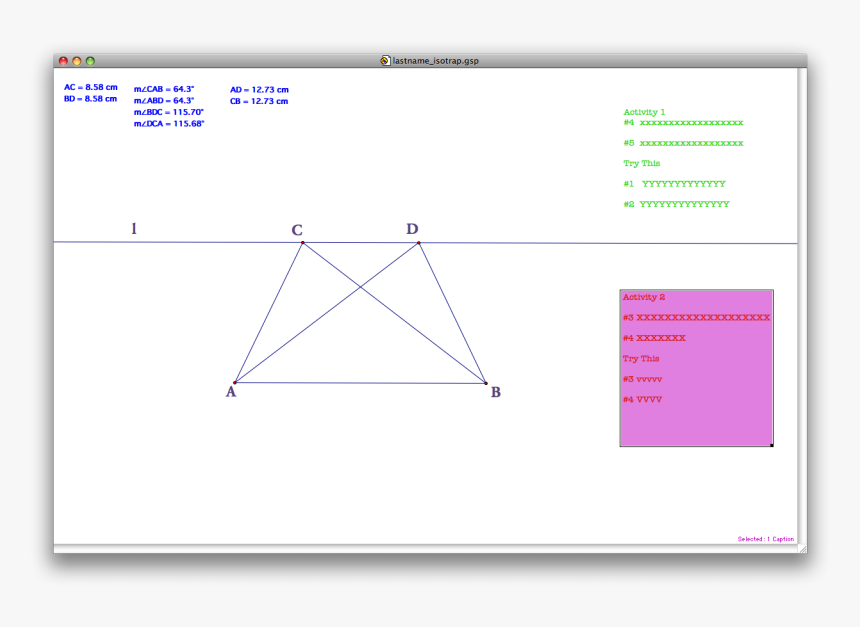Click the CB = 12.73 cm measurement

click(258, 101)
